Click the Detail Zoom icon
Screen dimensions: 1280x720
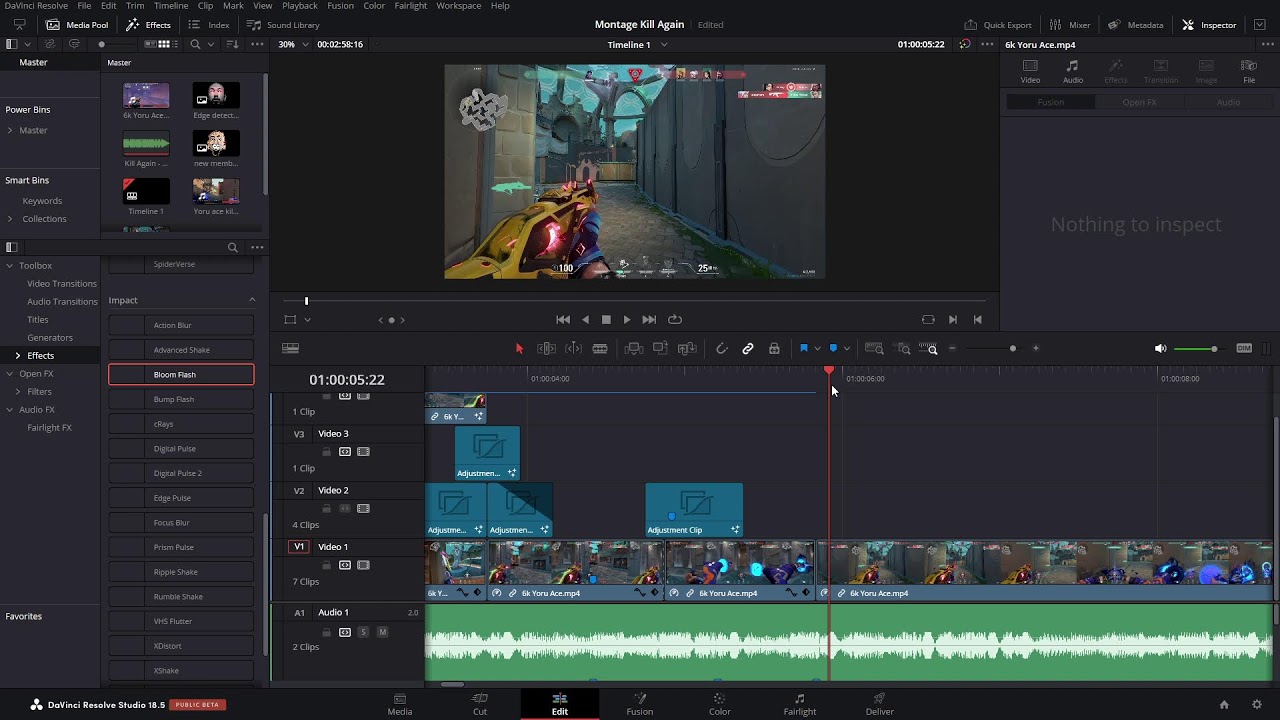[904, 348]
